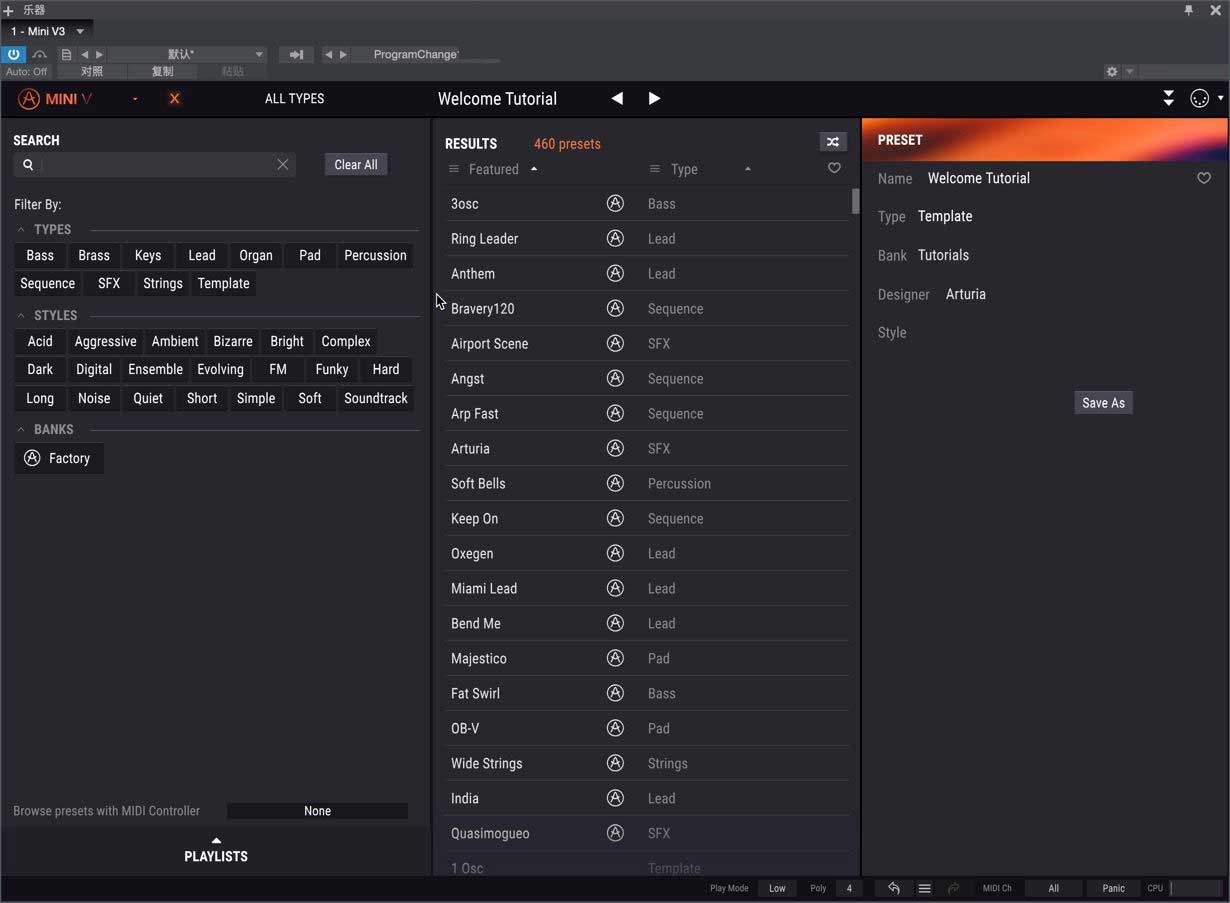Click the Welcome Tutorial preset name
The height and width of the screenshot is (903, 1230).
[497, 99]
